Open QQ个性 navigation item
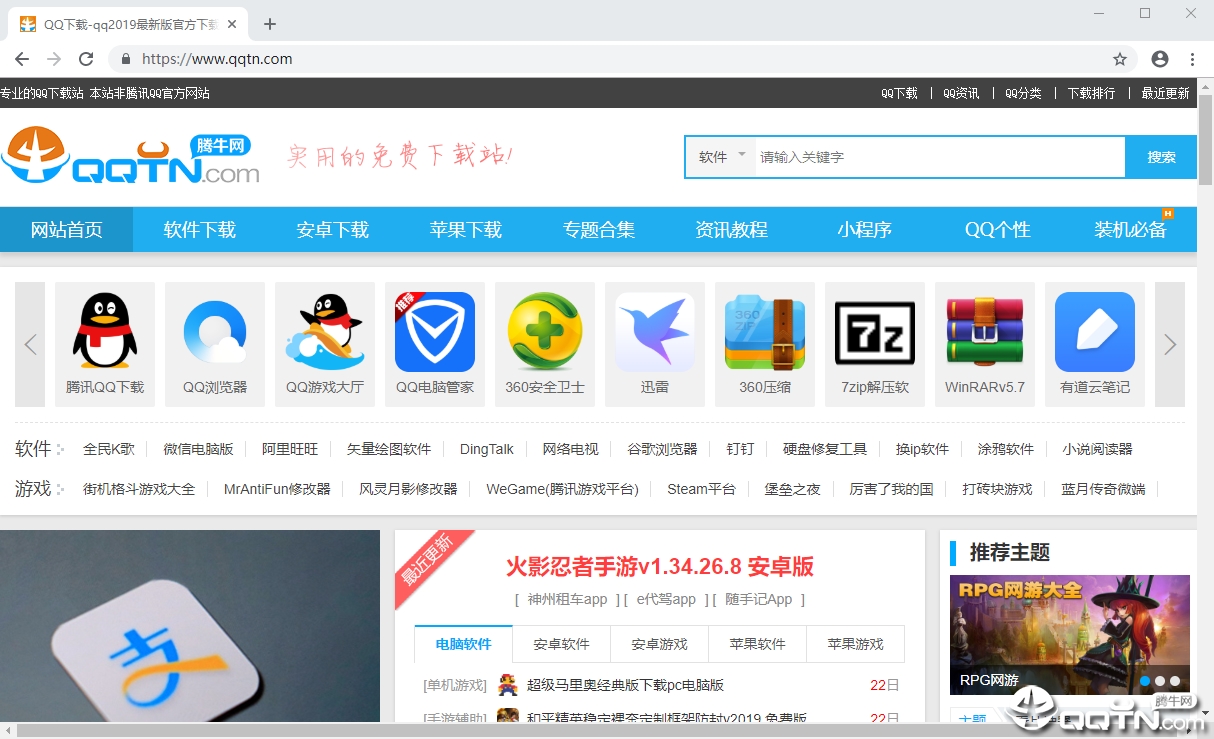The width and height of the screenshot is (1214, 739). [x=998, y=229]
